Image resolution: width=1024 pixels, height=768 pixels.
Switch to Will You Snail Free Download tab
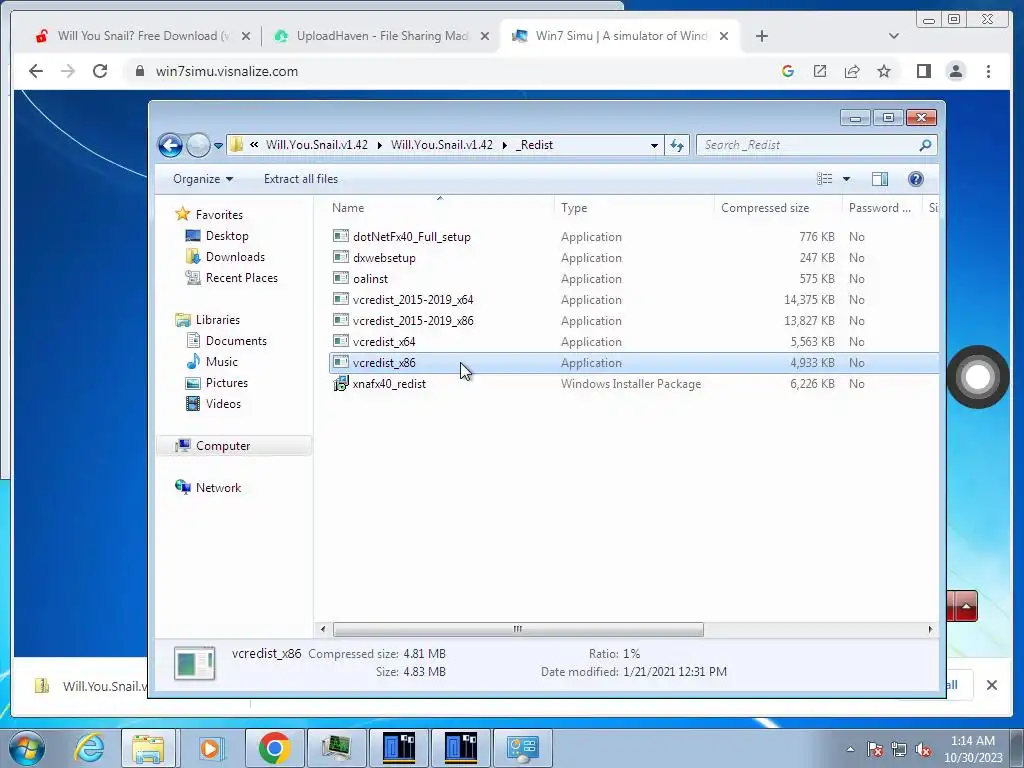(x=144, y=36)
